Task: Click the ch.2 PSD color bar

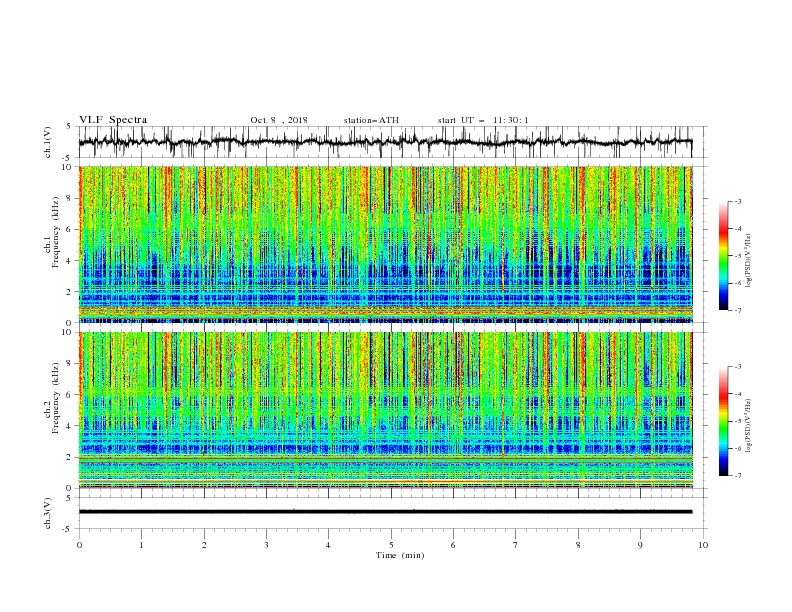Action: [x=723, y=421]
